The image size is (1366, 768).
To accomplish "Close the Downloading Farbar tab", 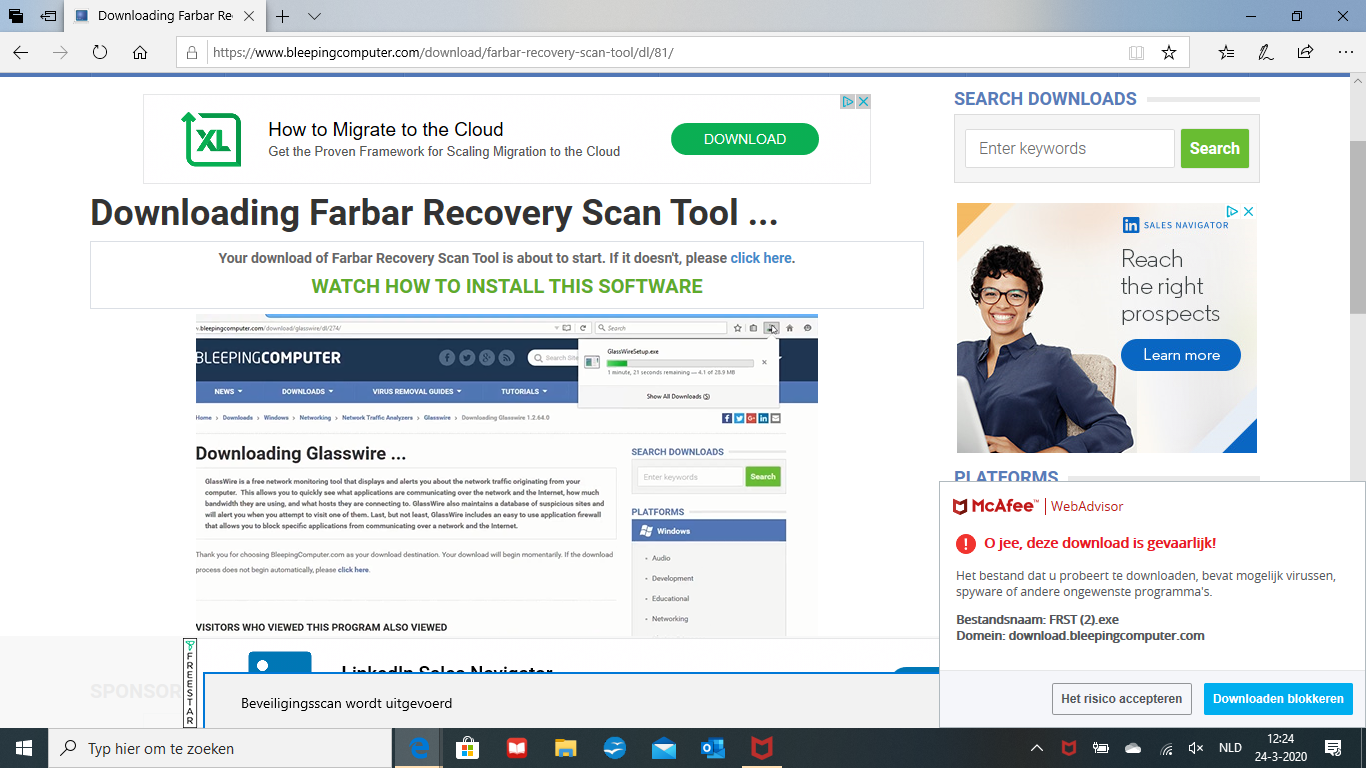I will [249, 16].
